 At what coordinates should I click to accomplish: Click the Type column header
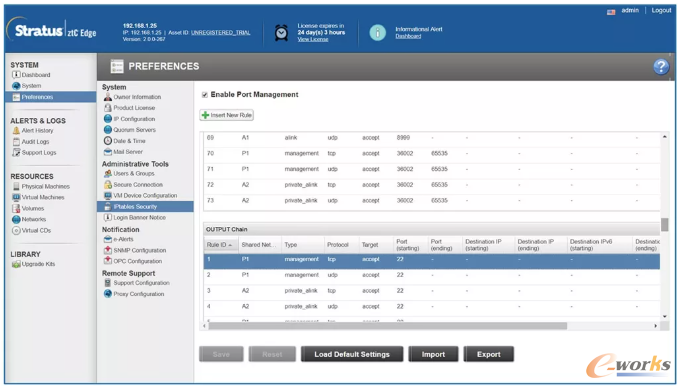(x=303, y=245)
